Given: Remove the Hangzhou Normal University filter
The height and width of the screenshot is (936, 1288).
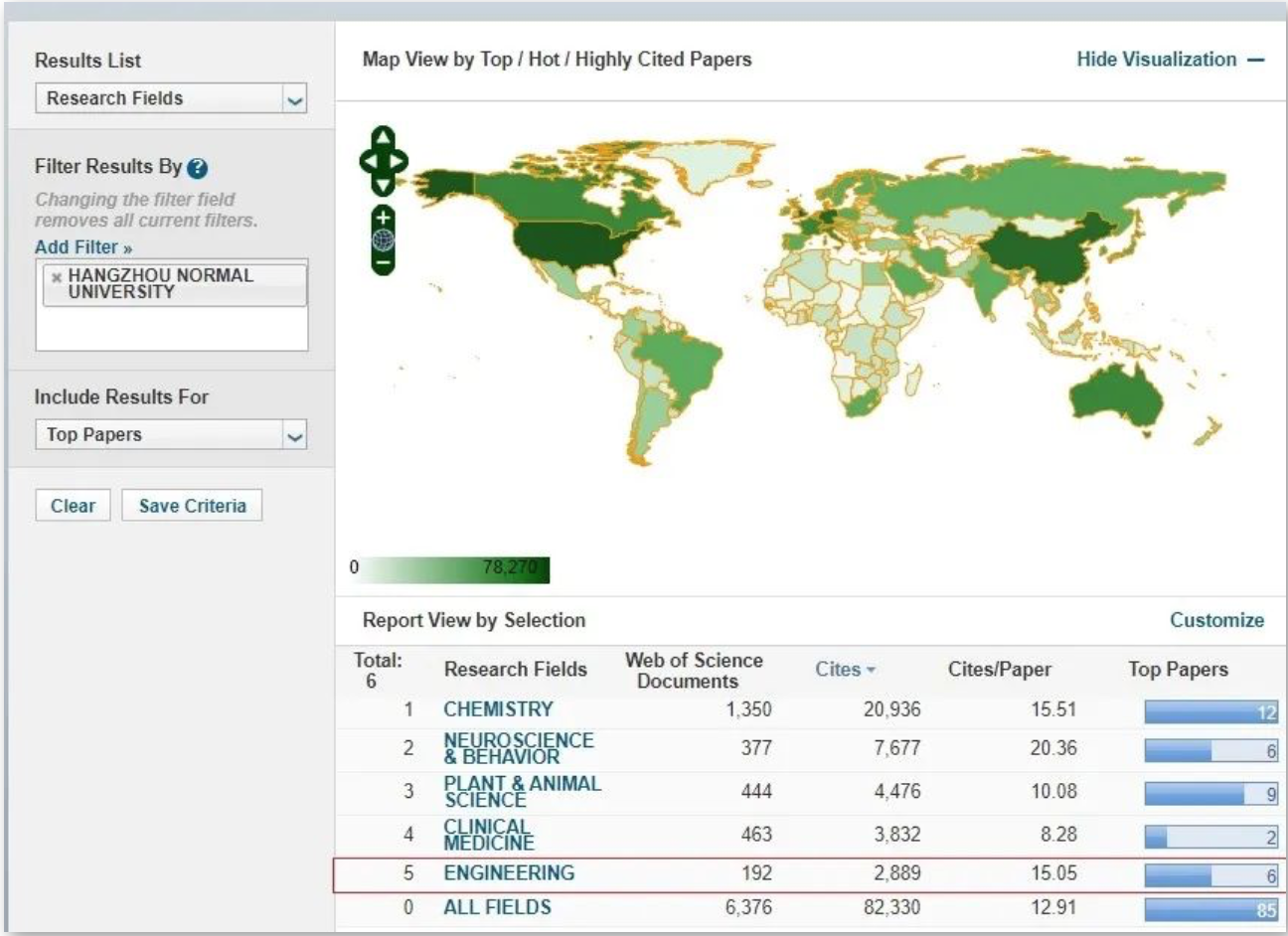Looking at the screenshot, I should (57, 277).
